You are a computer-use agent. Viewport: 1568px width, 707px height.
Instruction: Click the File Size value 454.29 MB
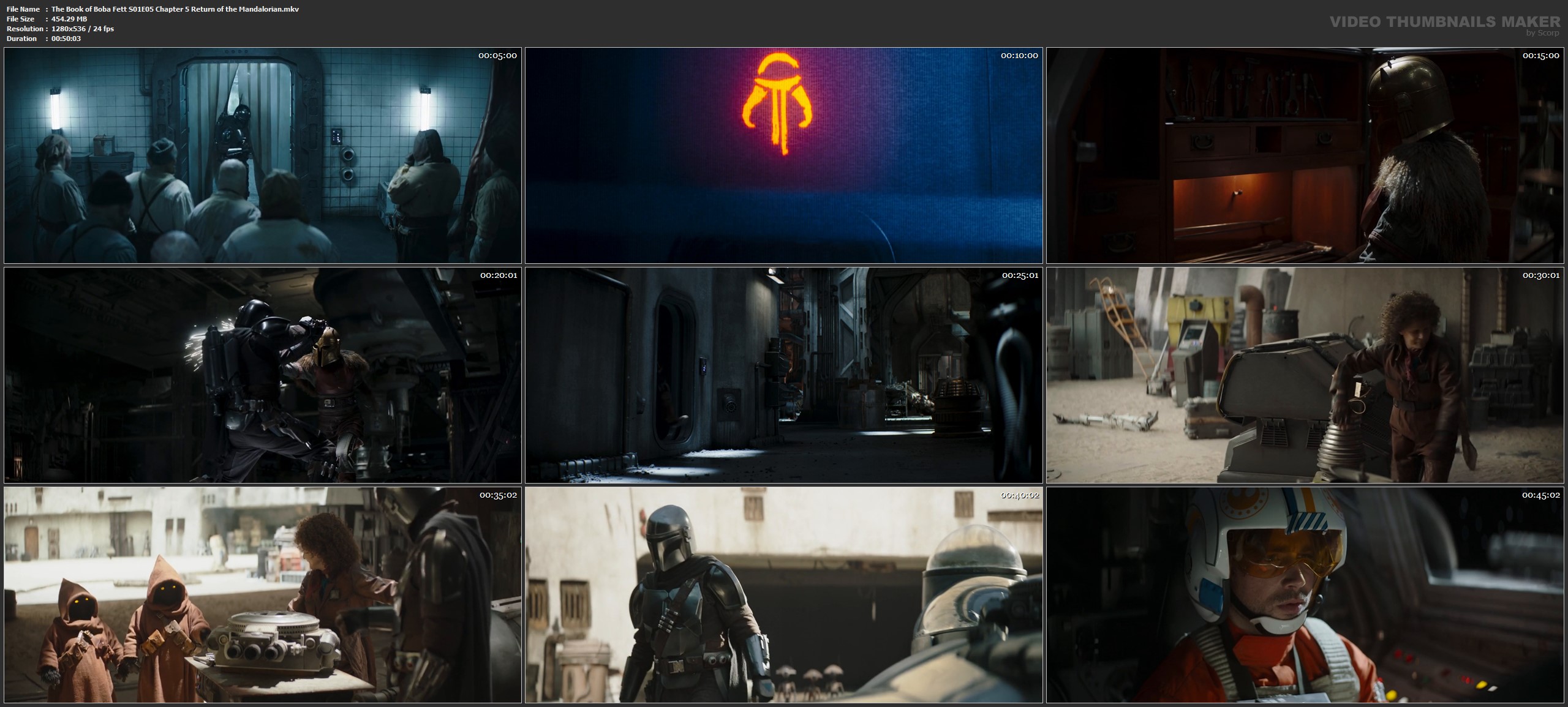(x=69, y=19)
